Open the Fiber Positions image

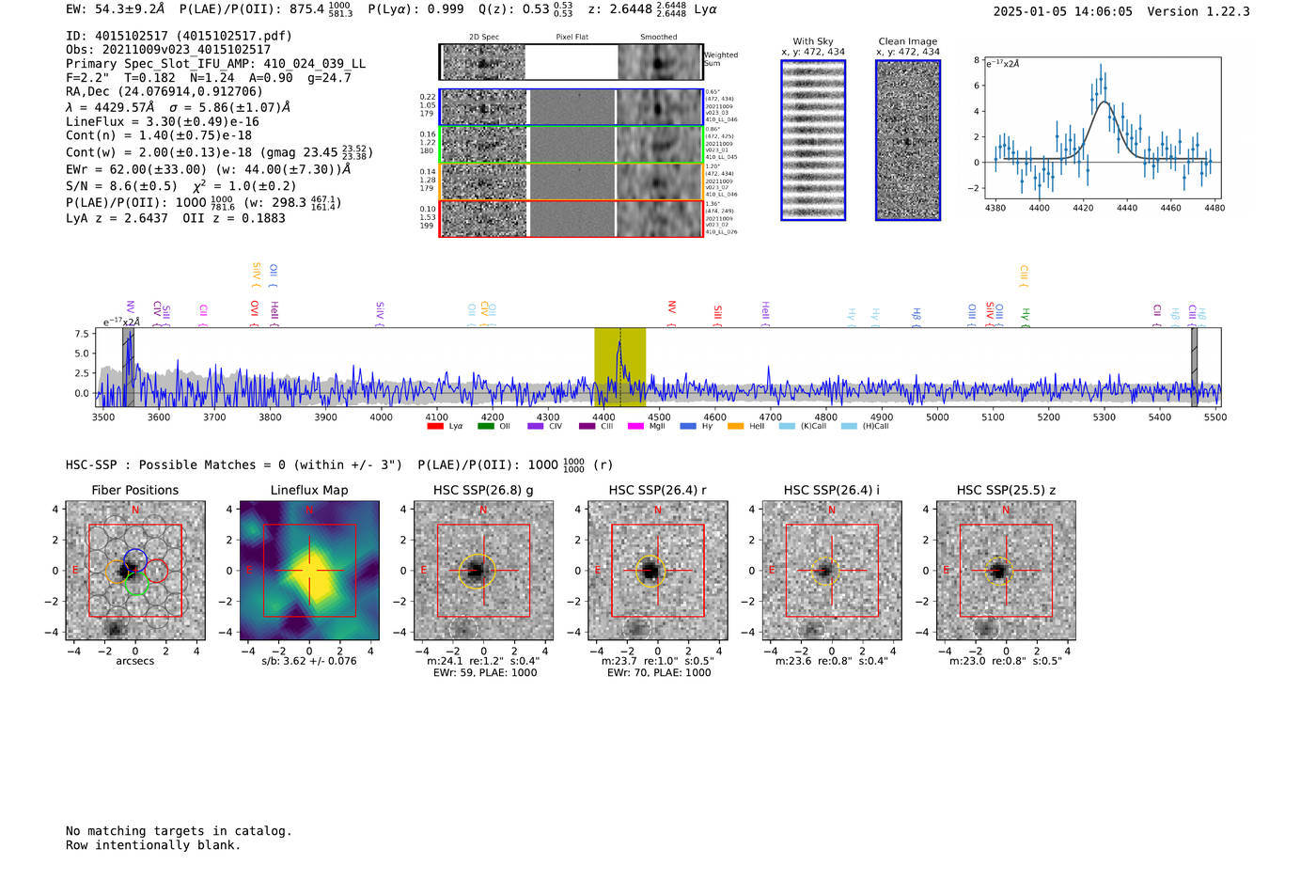135,571
